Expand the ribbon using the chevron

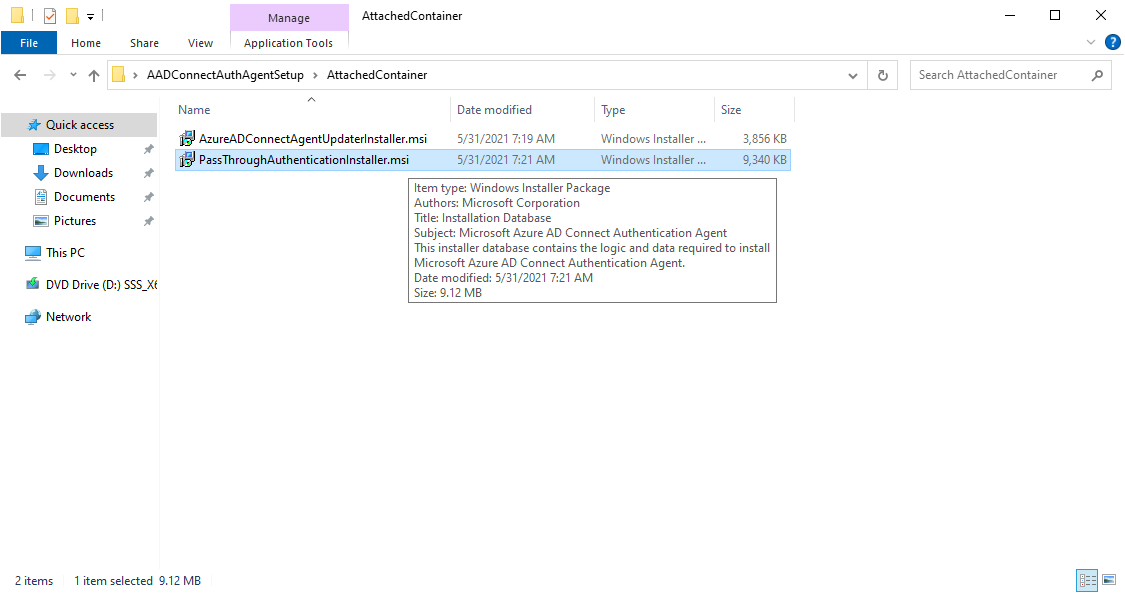pos(1091,43)
